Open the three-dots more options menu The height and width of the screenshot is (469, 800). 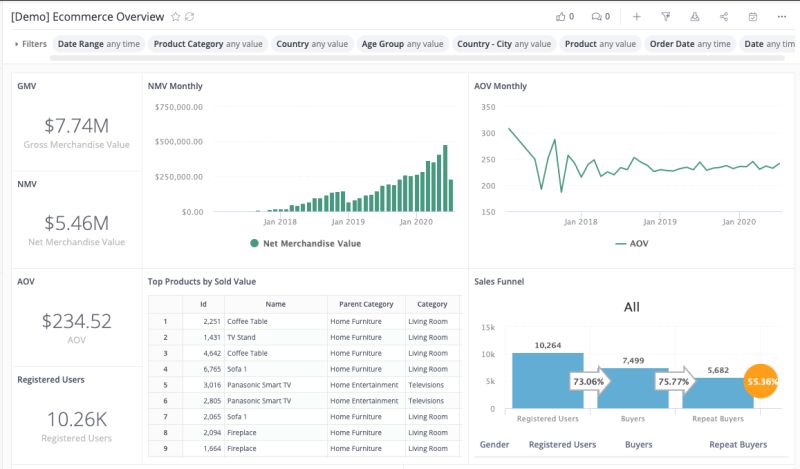coord(782,17)
